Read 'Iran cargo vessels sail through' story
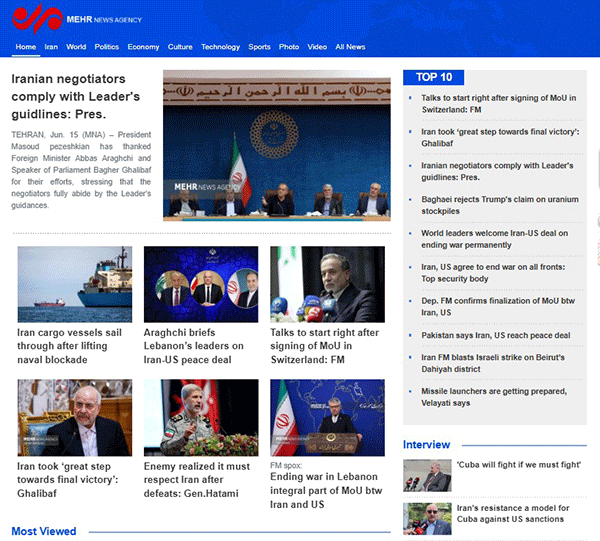 coord(69,346)
